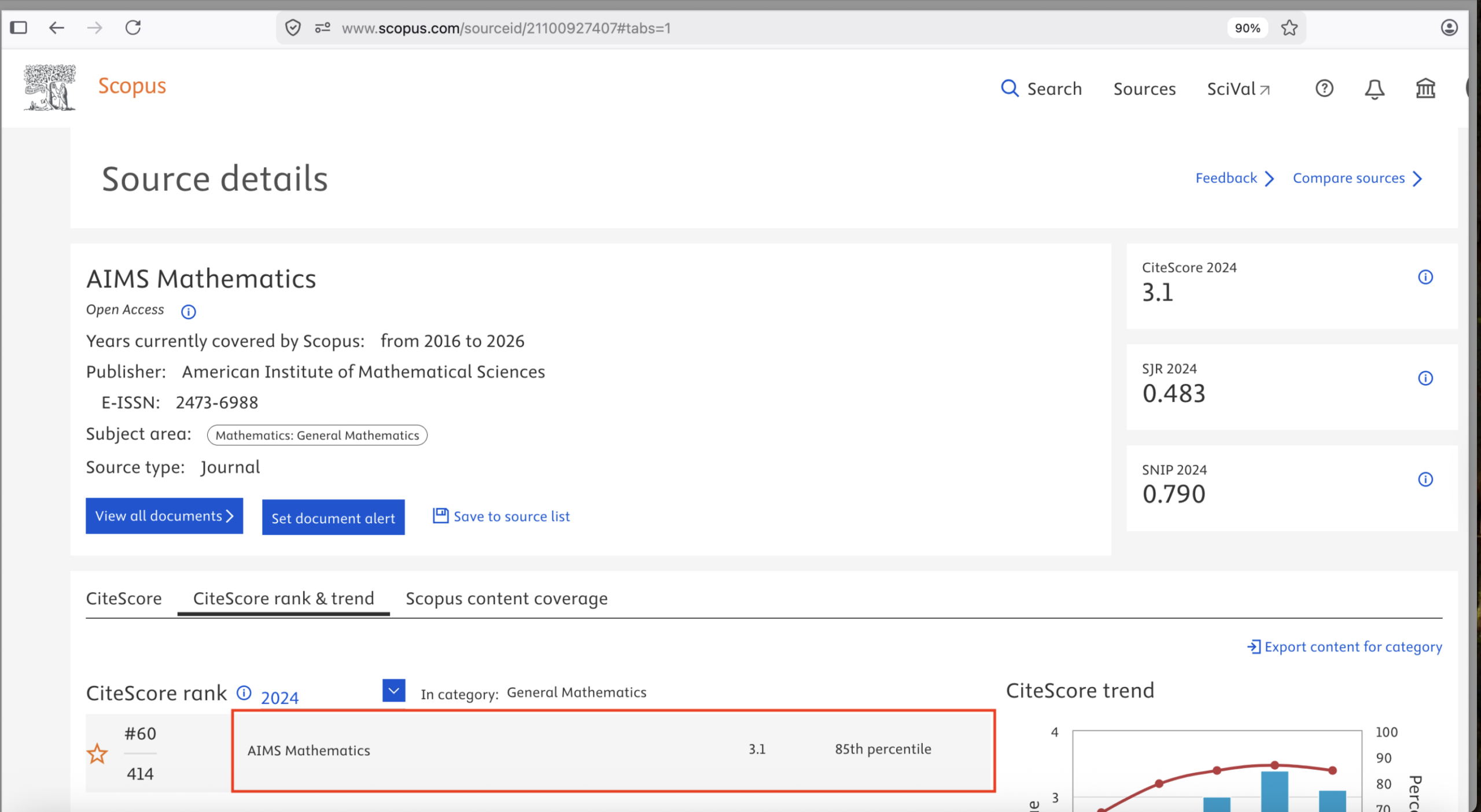Viewport: 1481px width, 812px height.
Task: Show SNIP 2024 info icon
Action: pyautogui.click(x=1425, y=479)
